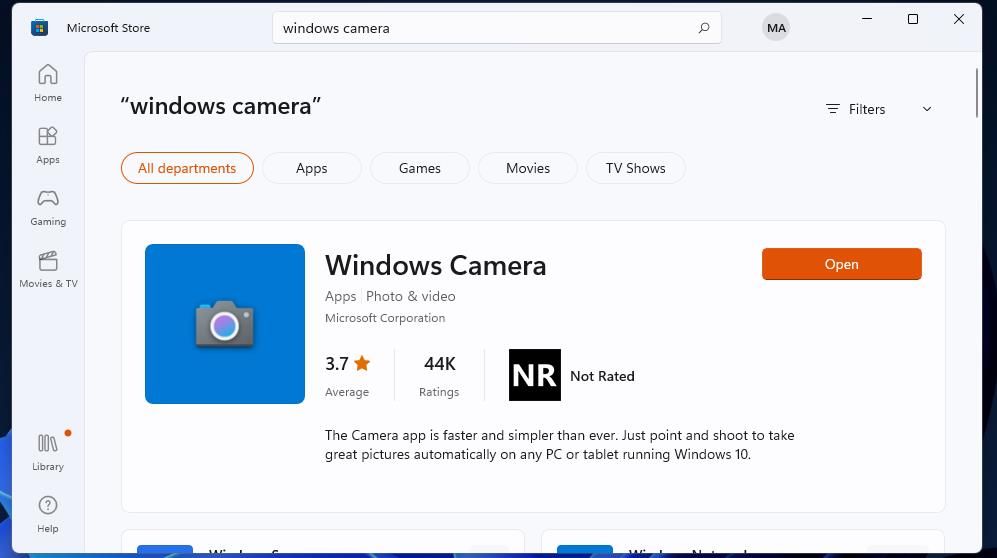
Task: Select the Movies department filter
Action: pos(528,168)
